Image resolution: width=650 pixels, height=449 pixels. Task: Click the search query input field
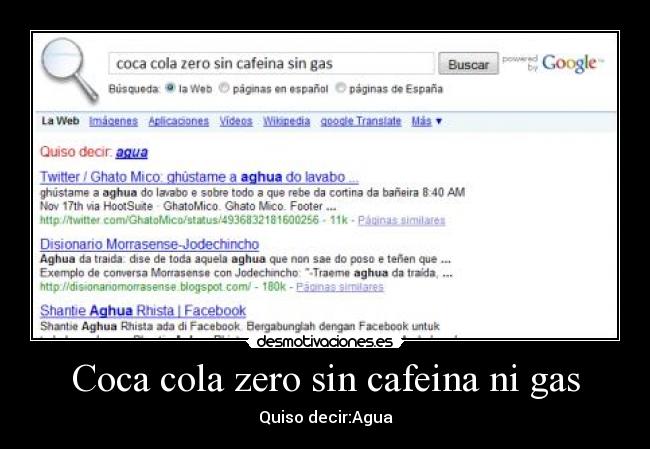271,63
